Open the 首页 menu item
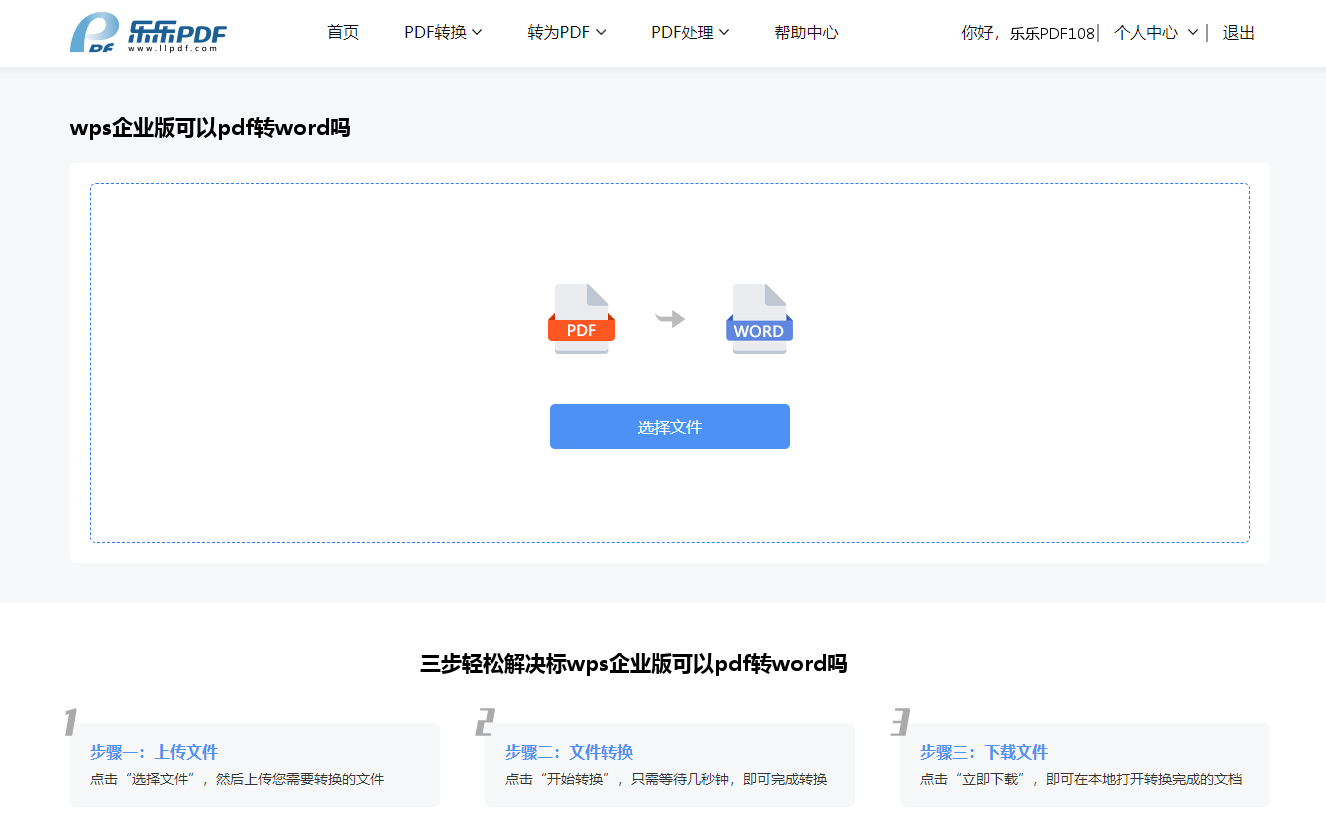The width and height of the screenshot is (1326, 833). pyautogui.click(x=343, y=33)
